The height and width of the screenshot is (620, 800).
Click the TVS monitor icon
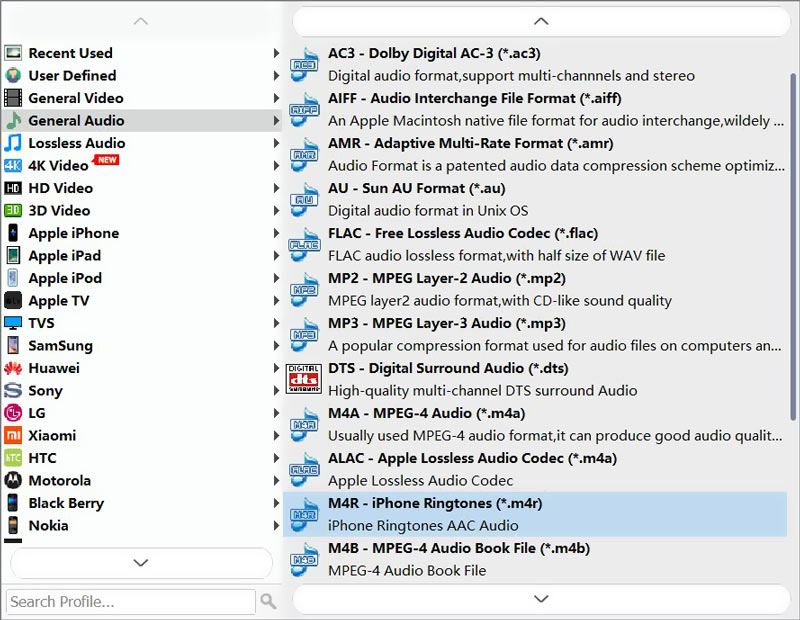click(13, 323)
